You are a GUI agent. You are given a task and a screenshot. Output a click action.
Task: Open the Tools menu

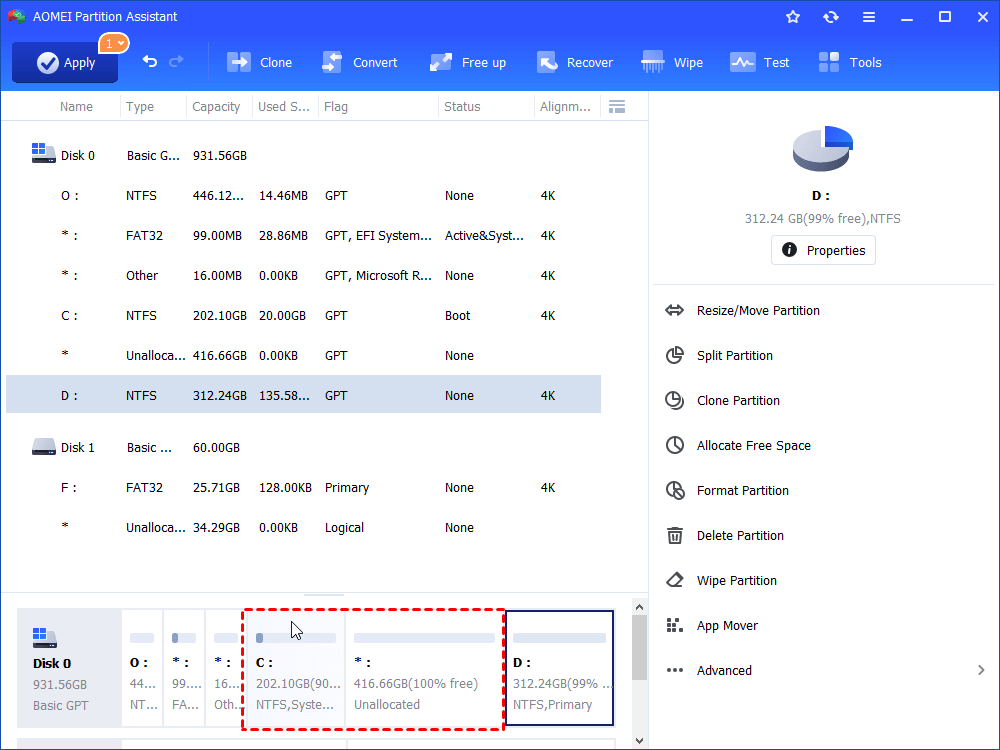pyautogui.click(x=849, y=62)
